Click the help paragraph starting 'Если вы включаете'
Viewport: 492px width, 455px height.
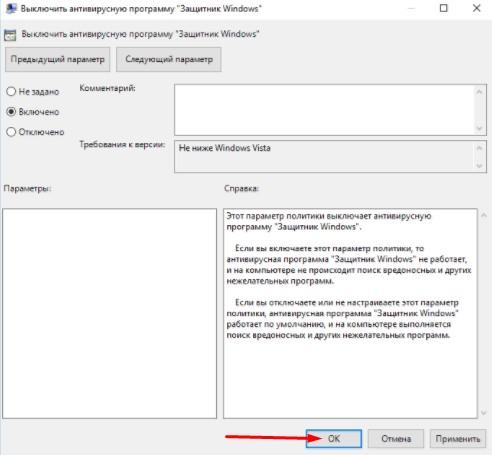[x=349, y=265]
